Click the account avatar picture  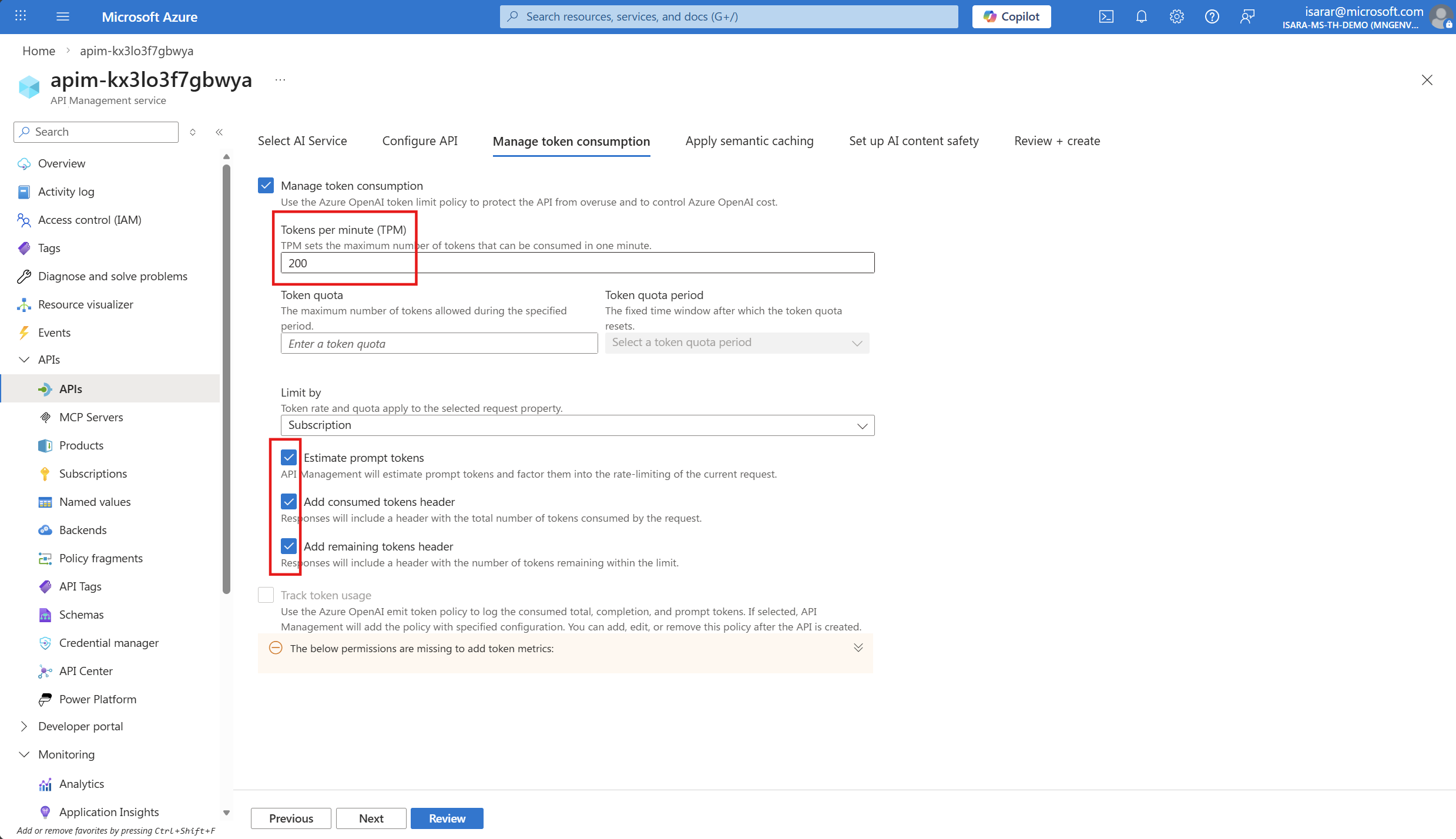click(x=1441, y=16)
